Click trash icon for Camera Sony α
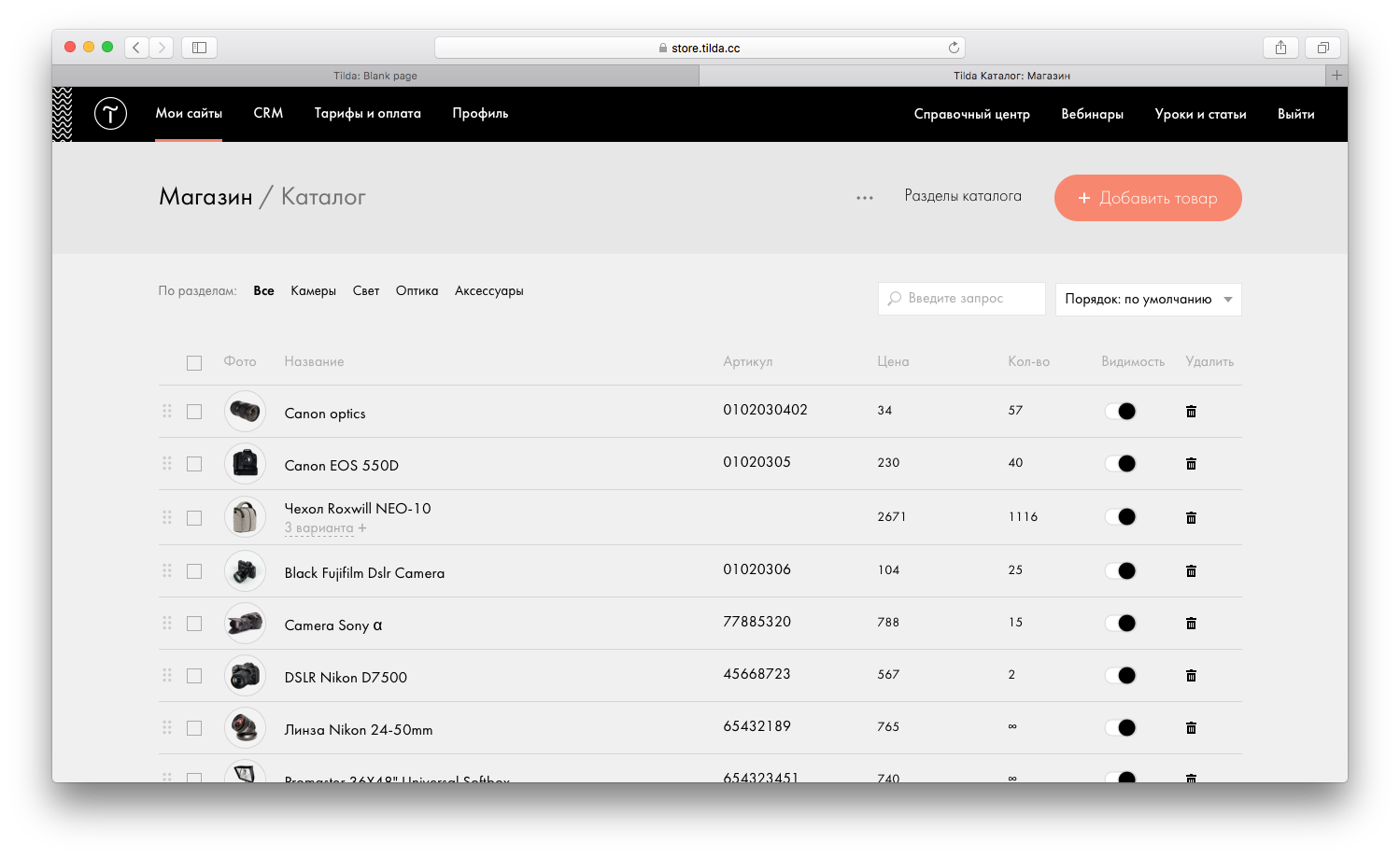 click(1191, 623)
